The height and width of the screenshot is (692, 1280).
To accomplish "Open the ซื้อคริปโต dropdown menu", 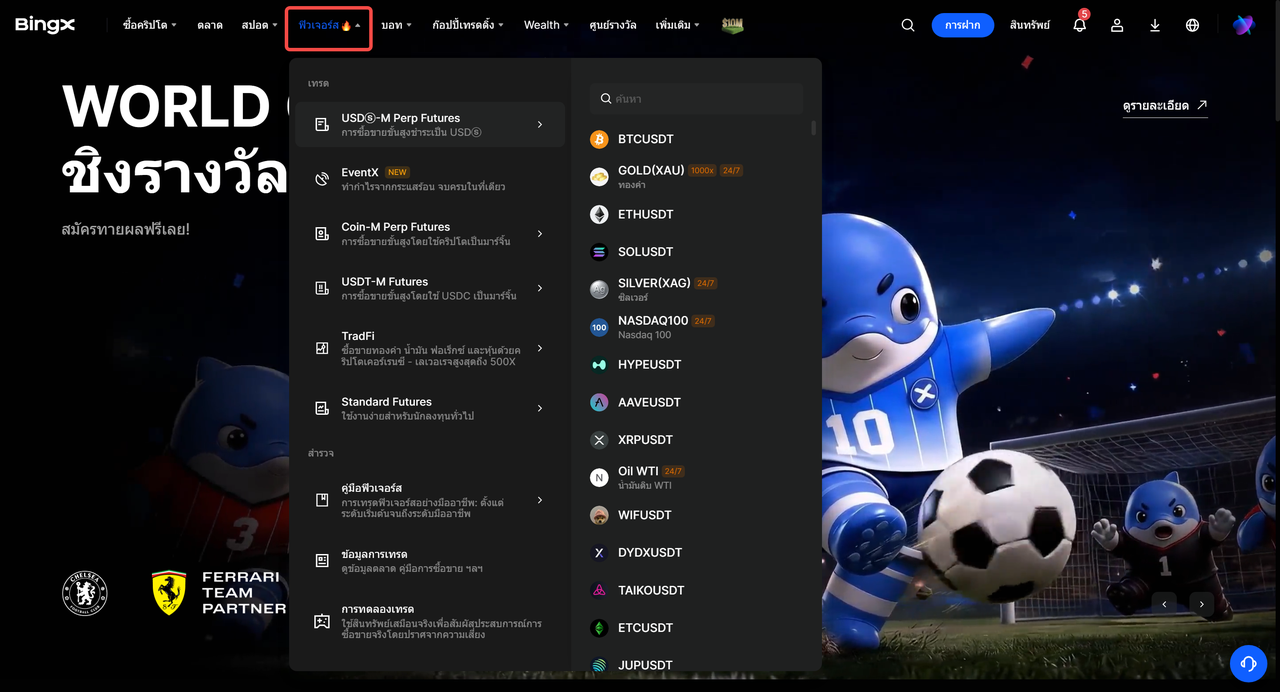I will tap(150, 25).
